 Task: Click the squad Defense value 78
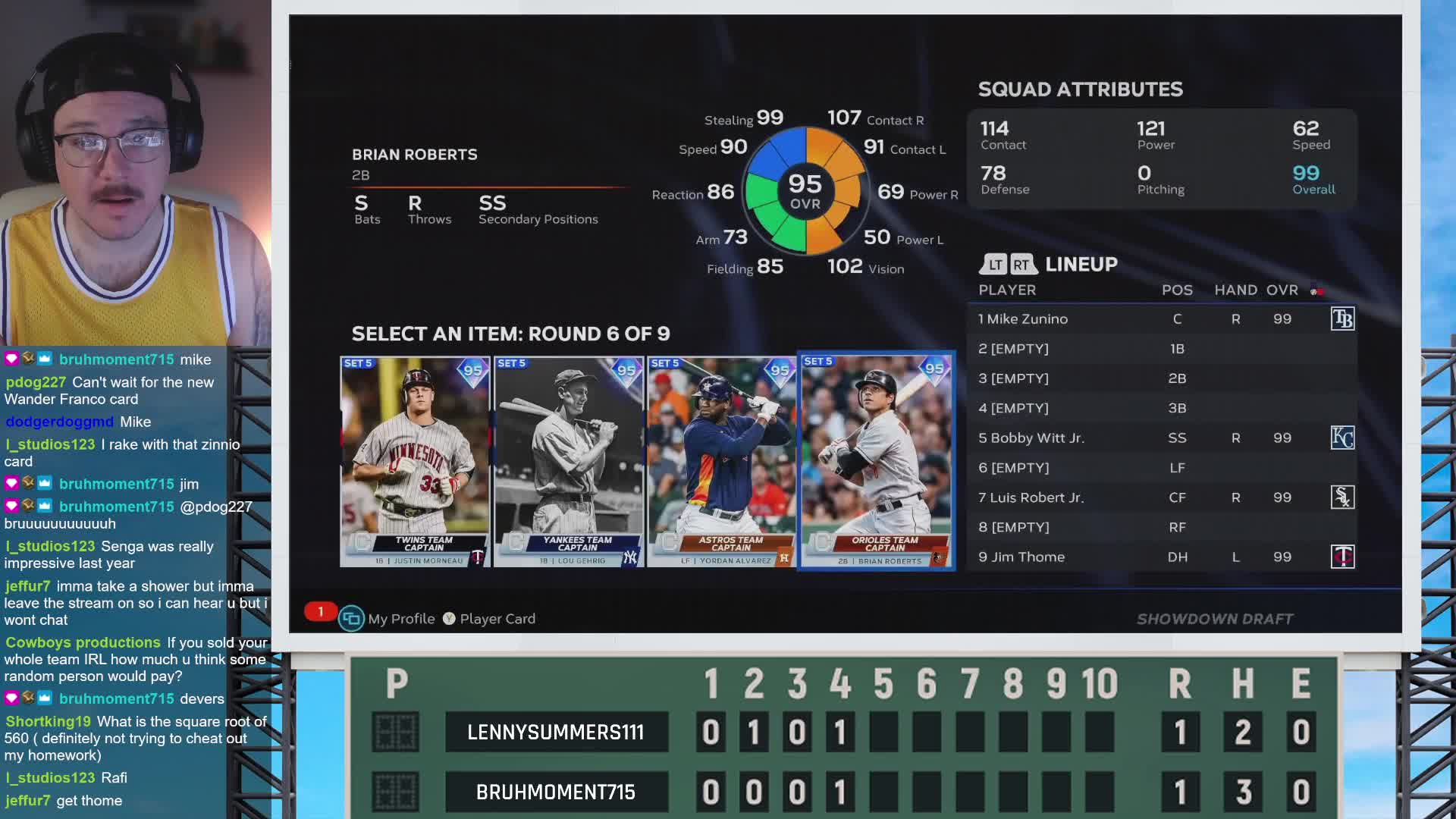993,173
